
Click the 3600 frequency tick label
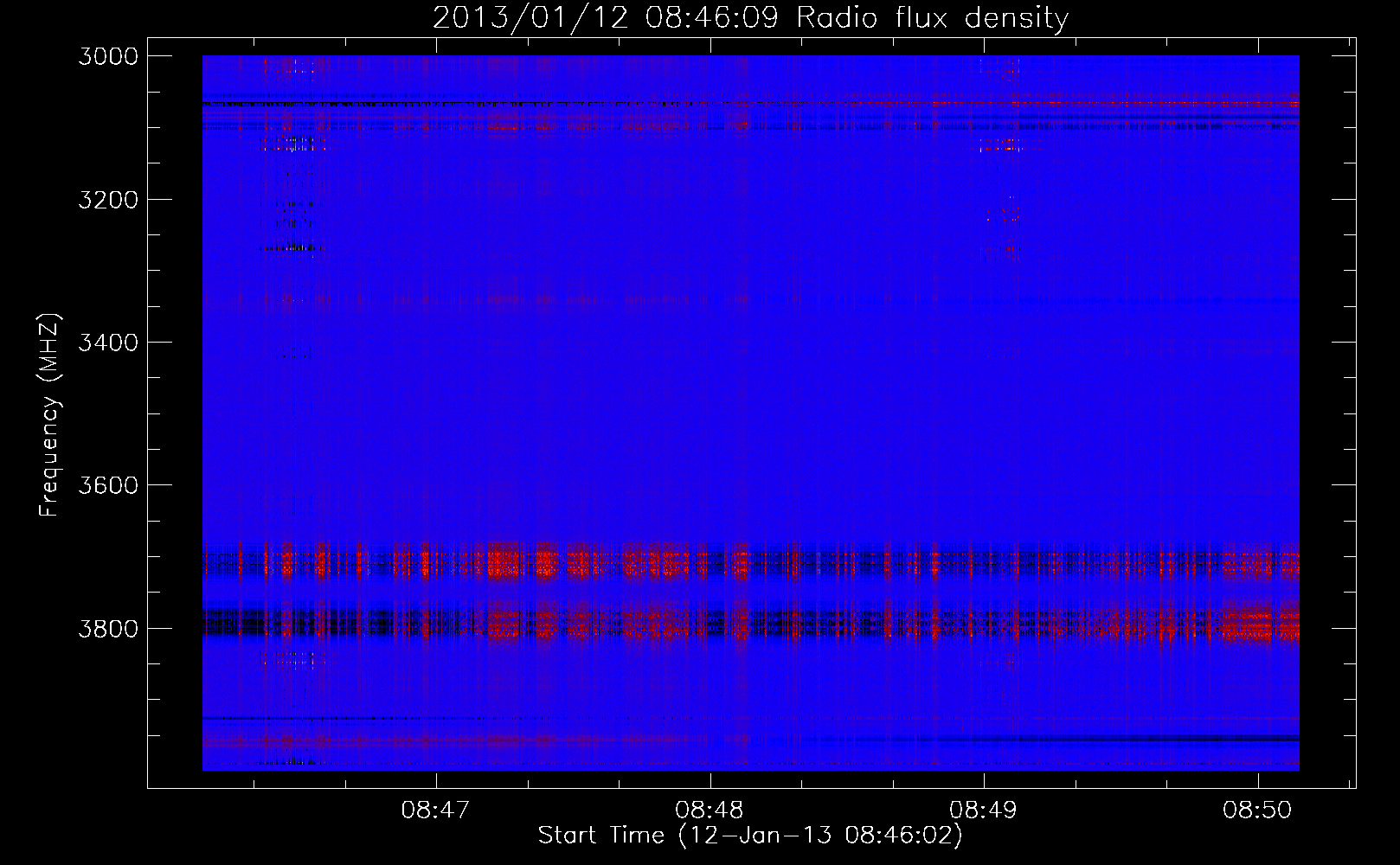108,485
